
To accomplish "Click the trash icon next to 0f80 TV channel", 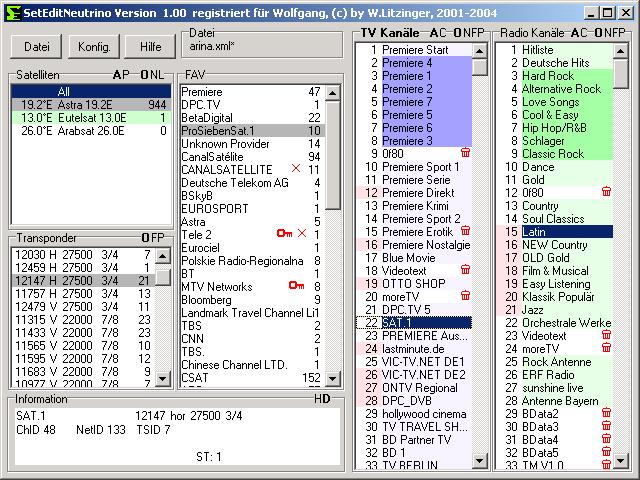I will click(x=465, y=153).
